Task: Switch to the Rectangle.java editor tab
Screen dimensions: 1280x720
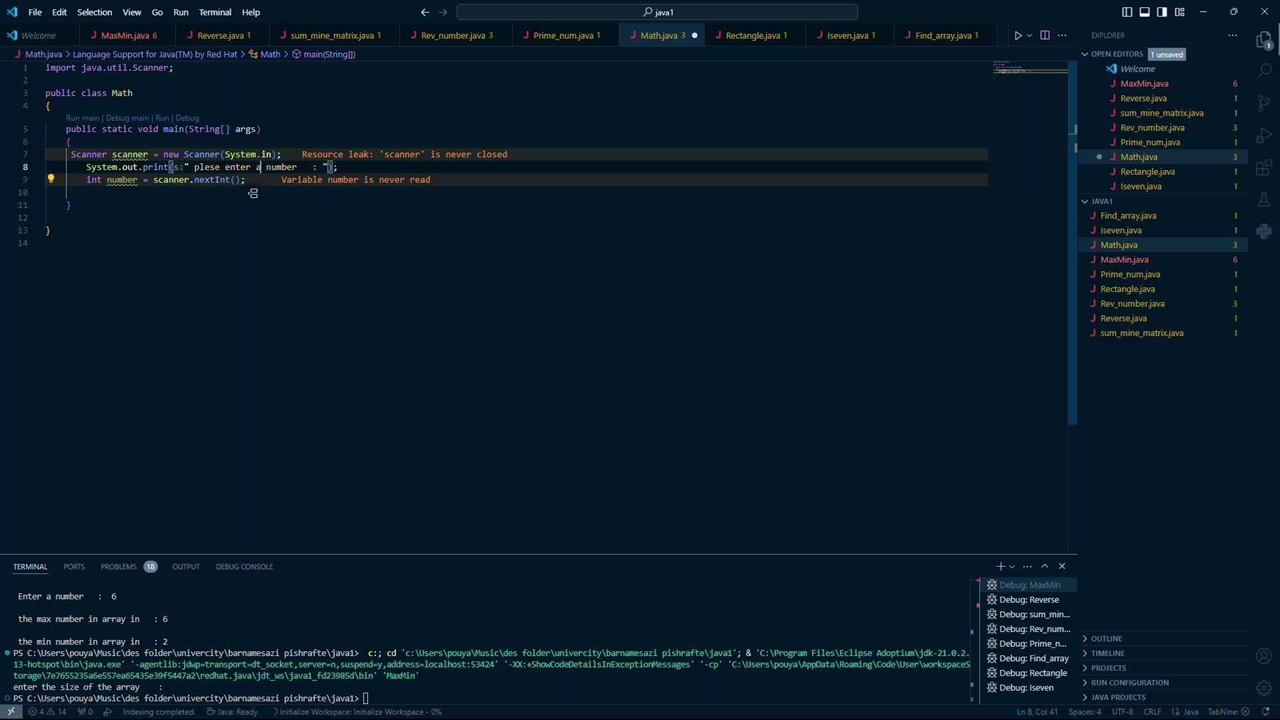Action: pyautogui.click(x=752, y=35)
